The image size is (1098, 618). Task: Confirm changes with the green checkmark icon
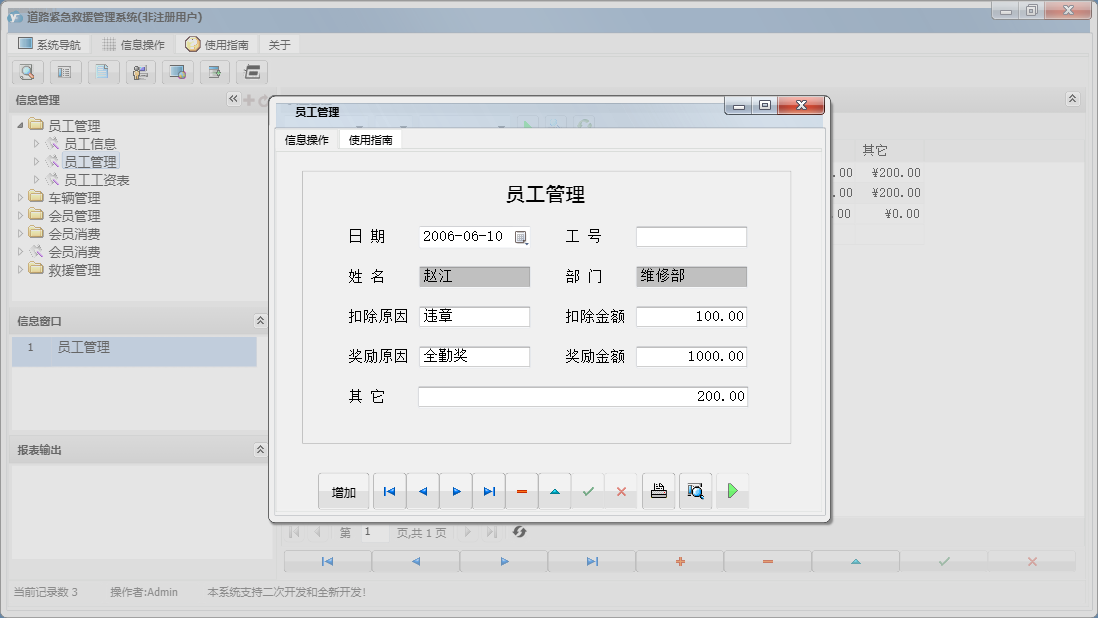click(589, 490)
